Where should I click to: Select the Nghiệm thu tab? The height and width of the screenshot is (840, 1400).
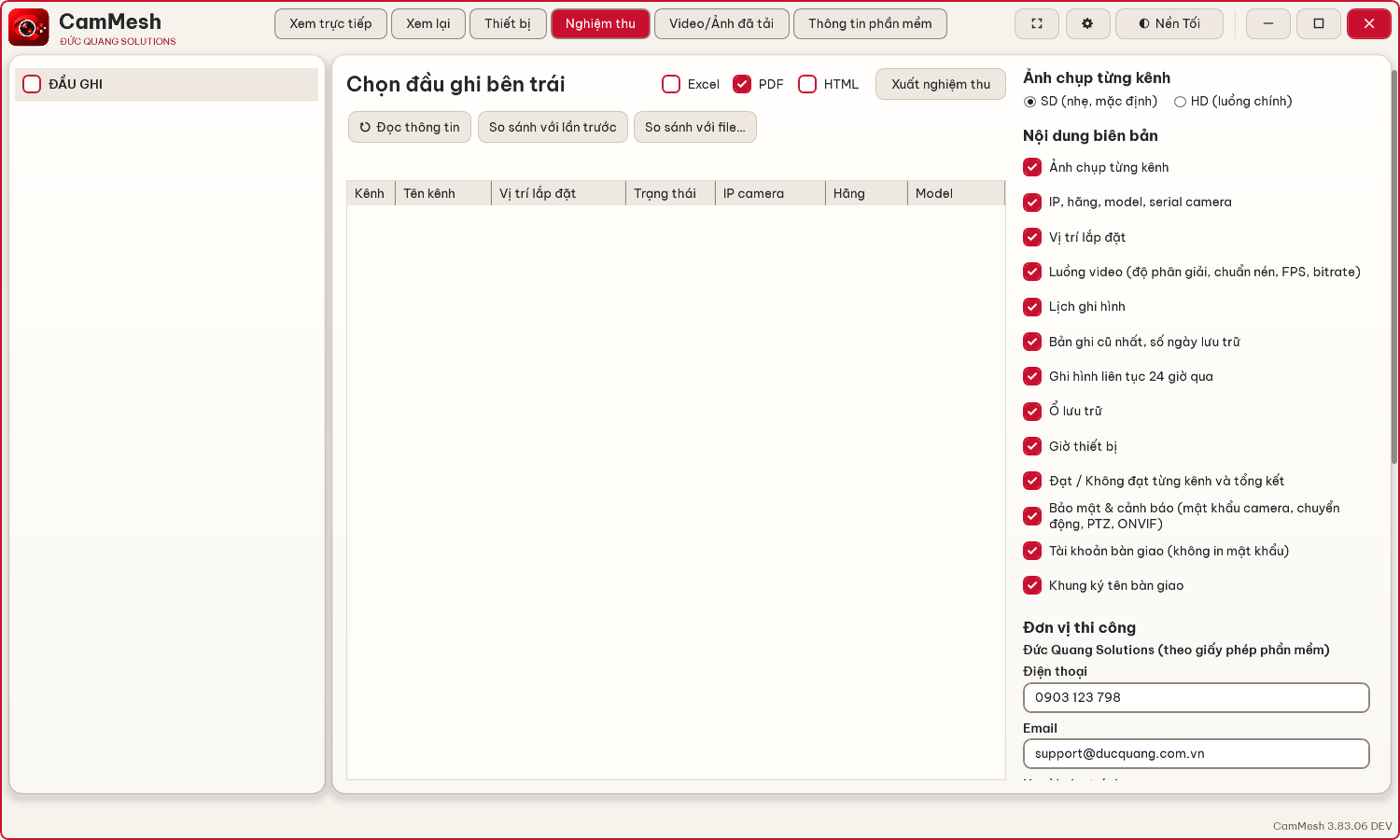[600, 23]
